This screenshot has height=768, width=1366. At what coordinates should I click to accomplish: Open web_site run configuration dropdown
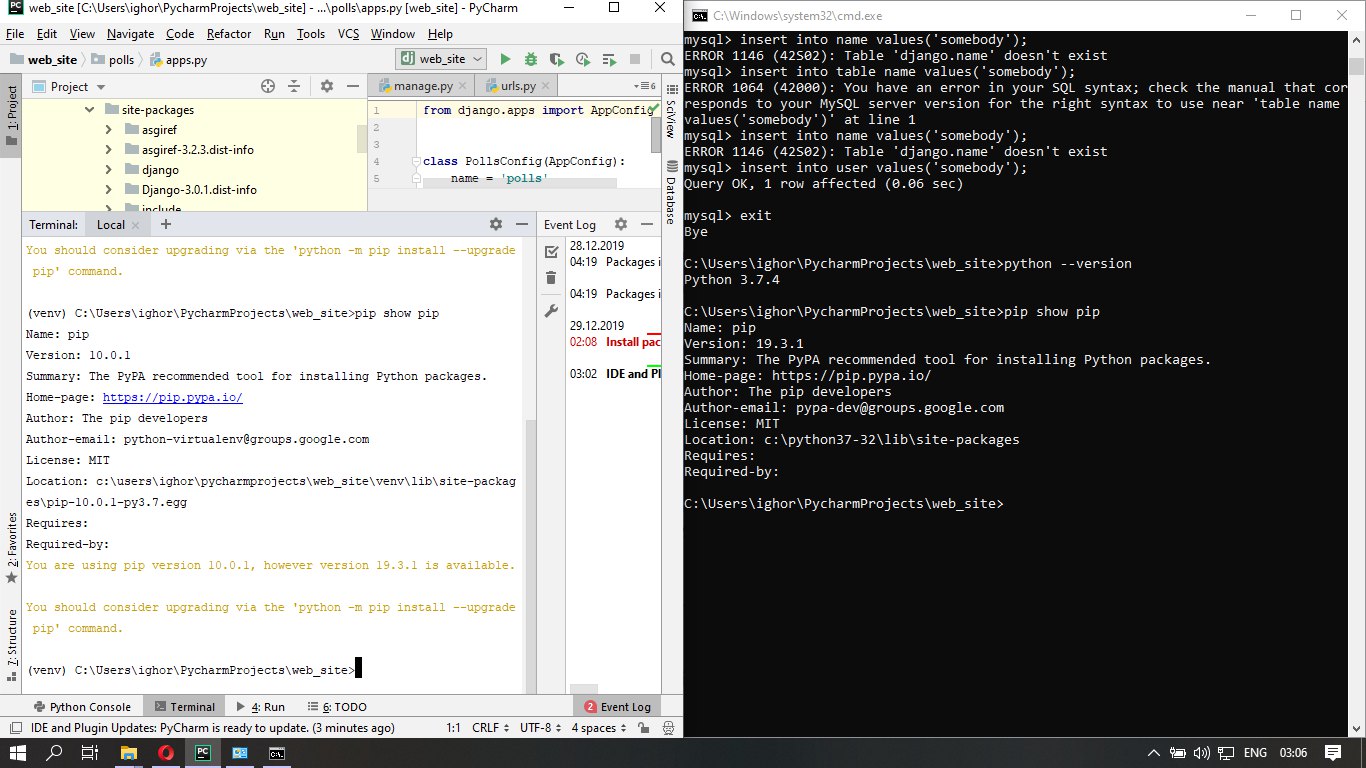click(441, 60)
